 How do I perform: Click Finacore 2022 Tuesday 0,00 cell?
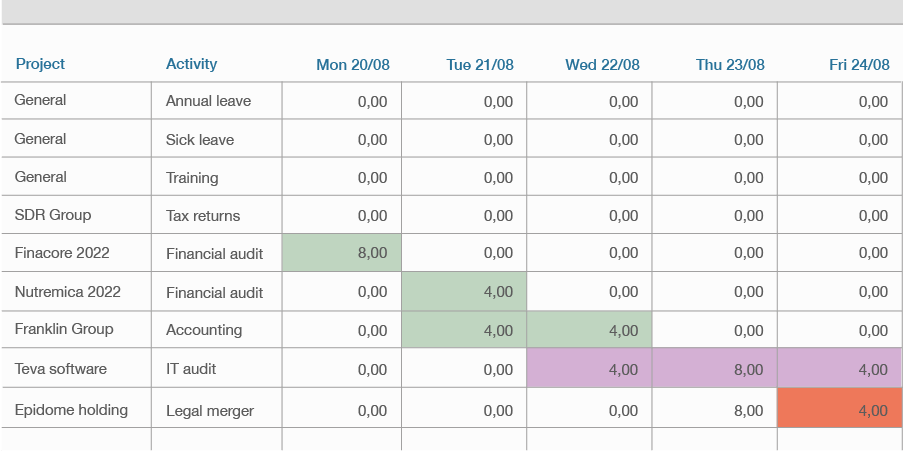pos(464,253)
